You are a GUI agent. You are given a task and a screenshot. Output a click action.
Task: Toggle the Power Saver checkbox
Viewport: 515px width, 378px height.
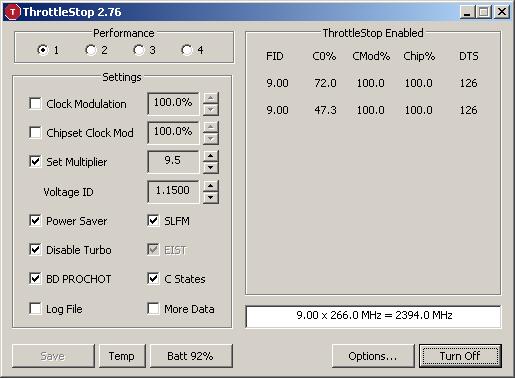click(x=35, y=221)
